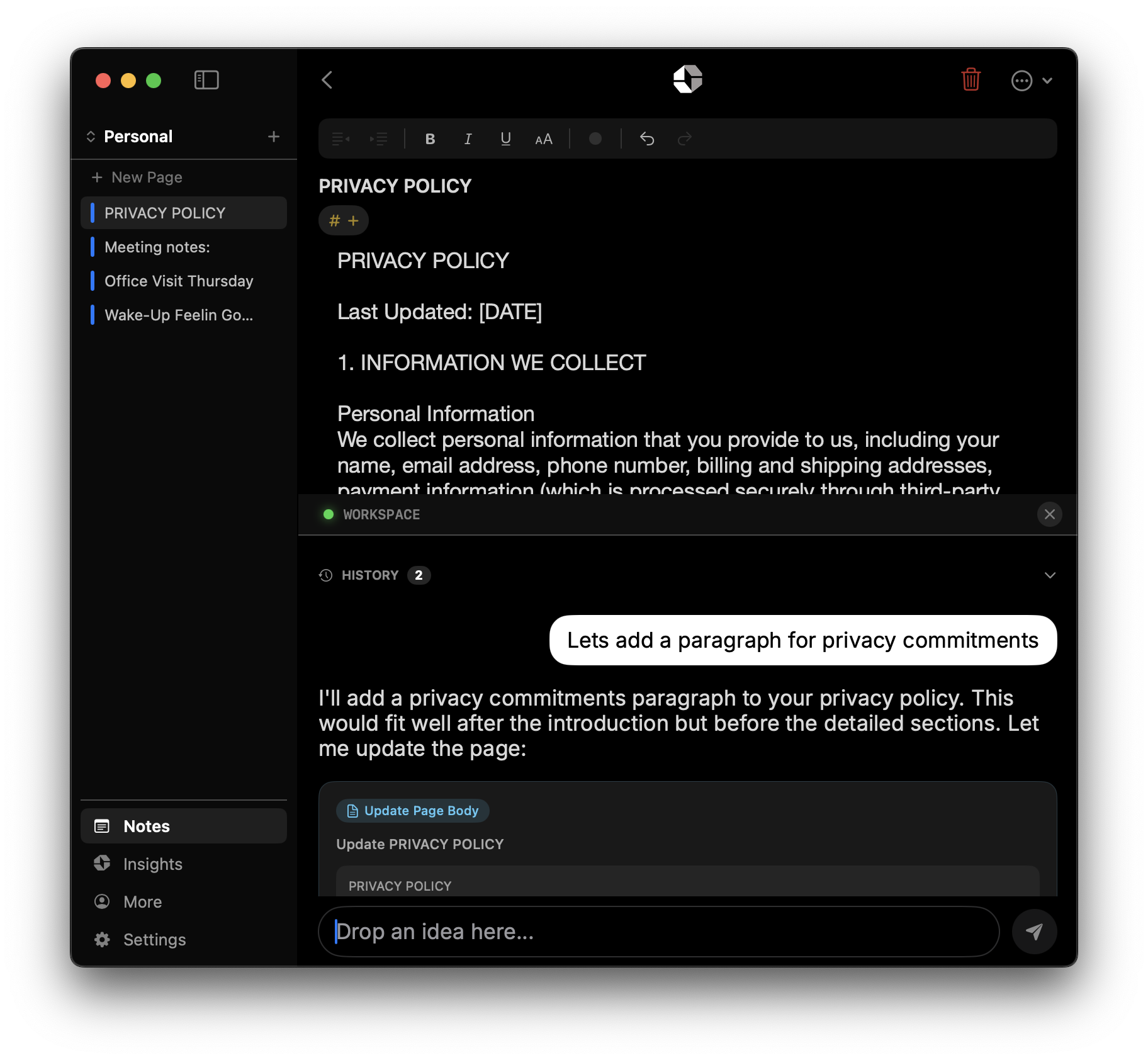Click the Notes icon in sidebar
Screen dimensions: 1148x1060
[101, 826]
